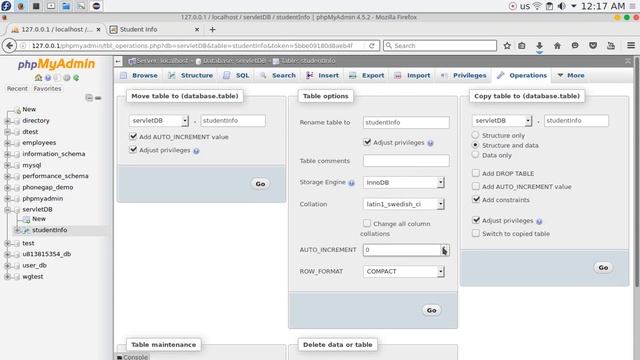Screen dimensions: 640x360
Task: Click the Search tab magnifier icon
Action: pos(263,76)
